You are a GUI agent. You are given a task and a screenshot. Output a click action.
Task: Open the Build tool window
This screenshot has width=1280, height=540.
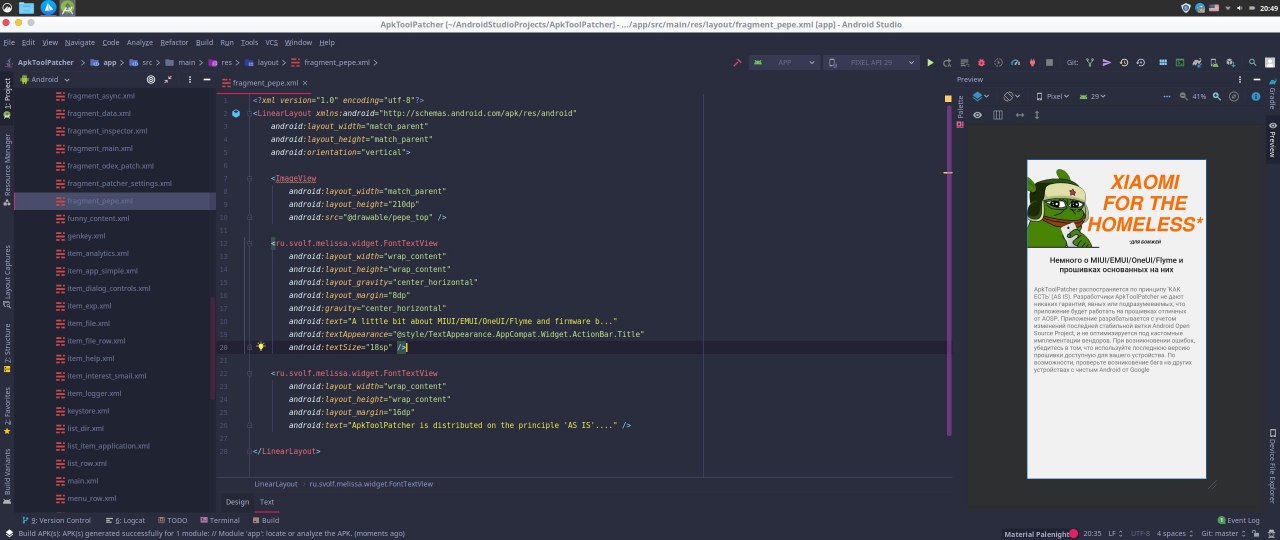(266, 521)
